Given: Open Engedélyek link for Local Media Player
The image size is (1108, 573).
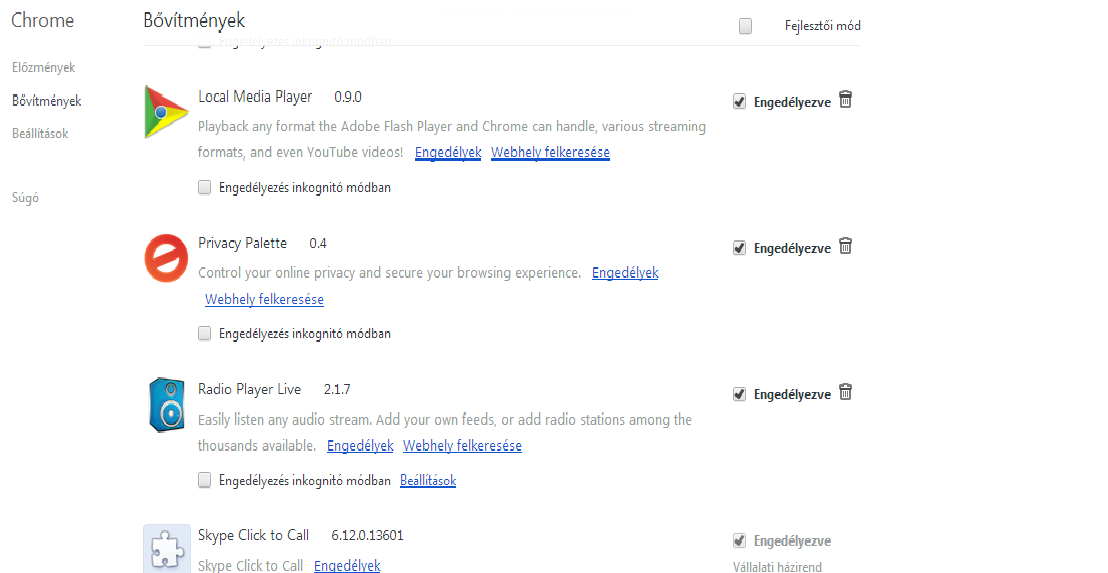Looking at the screenshot, I should (447, 153).
